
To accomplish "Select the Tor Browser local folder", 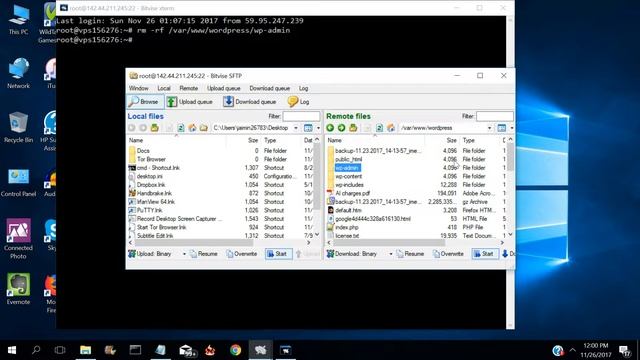I will click(151, 159).
